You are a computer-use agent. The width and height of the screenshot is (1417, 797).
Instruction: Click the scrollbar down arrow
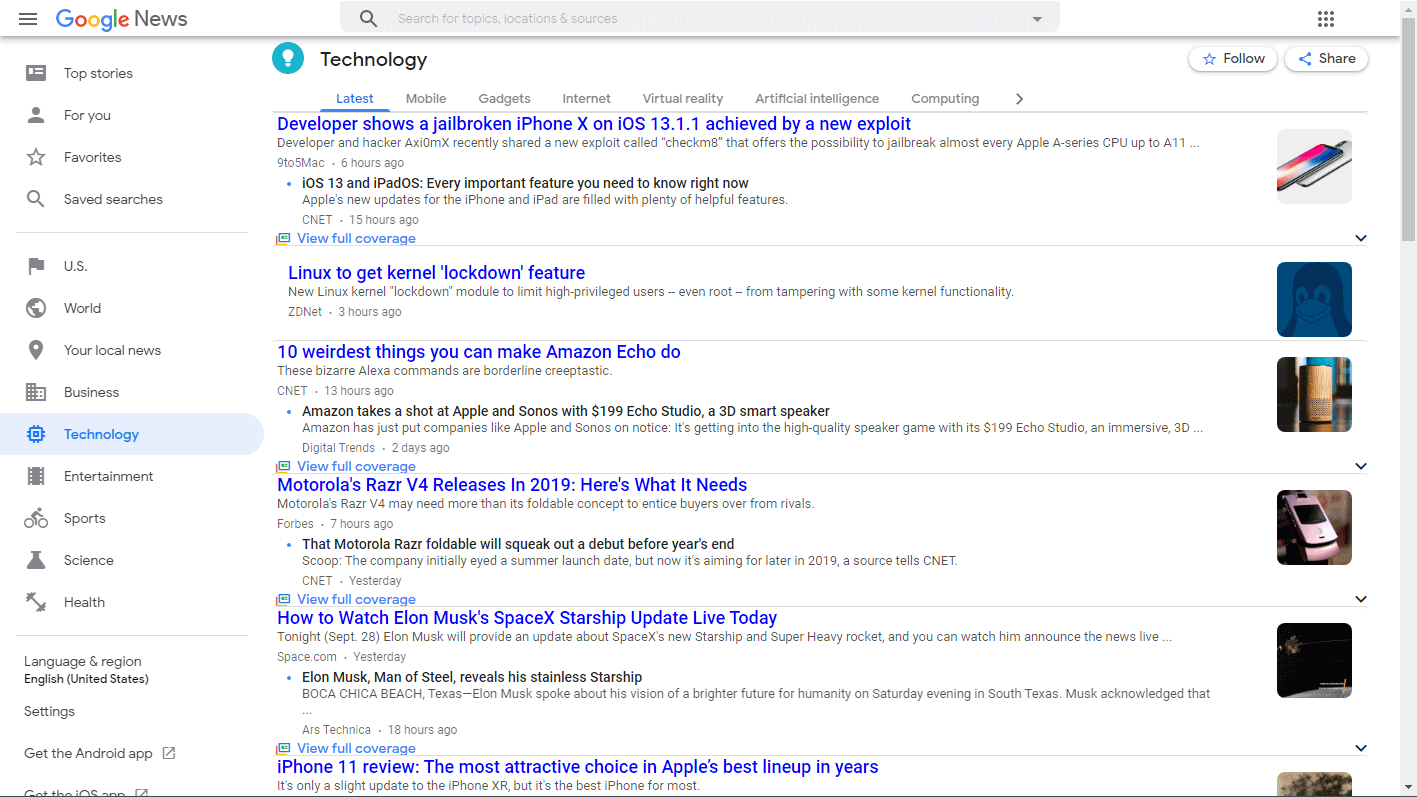pyautogui.click(x=1408, y=789)
